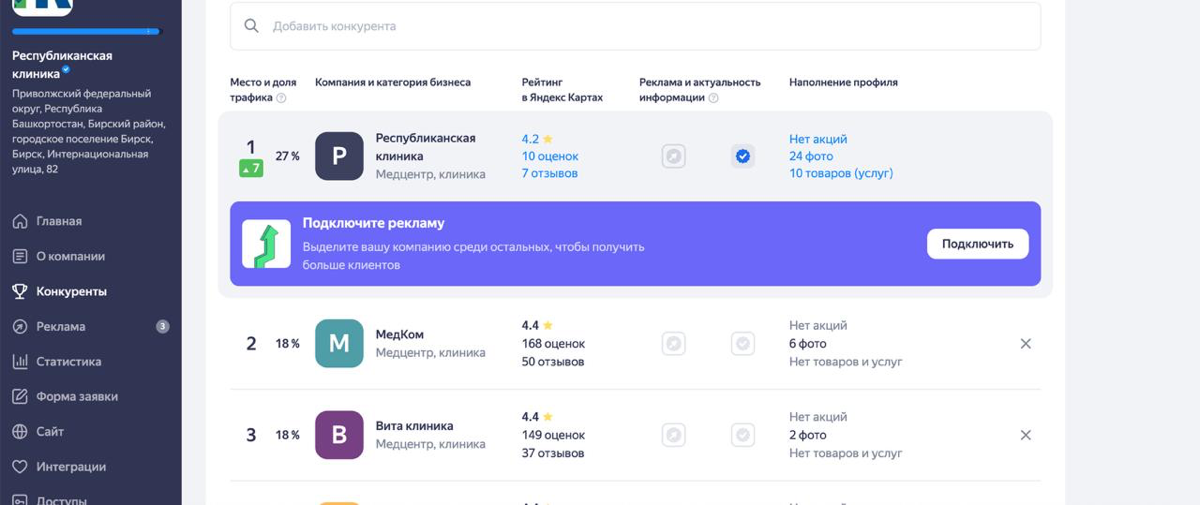Go to Статистика section

69,361
